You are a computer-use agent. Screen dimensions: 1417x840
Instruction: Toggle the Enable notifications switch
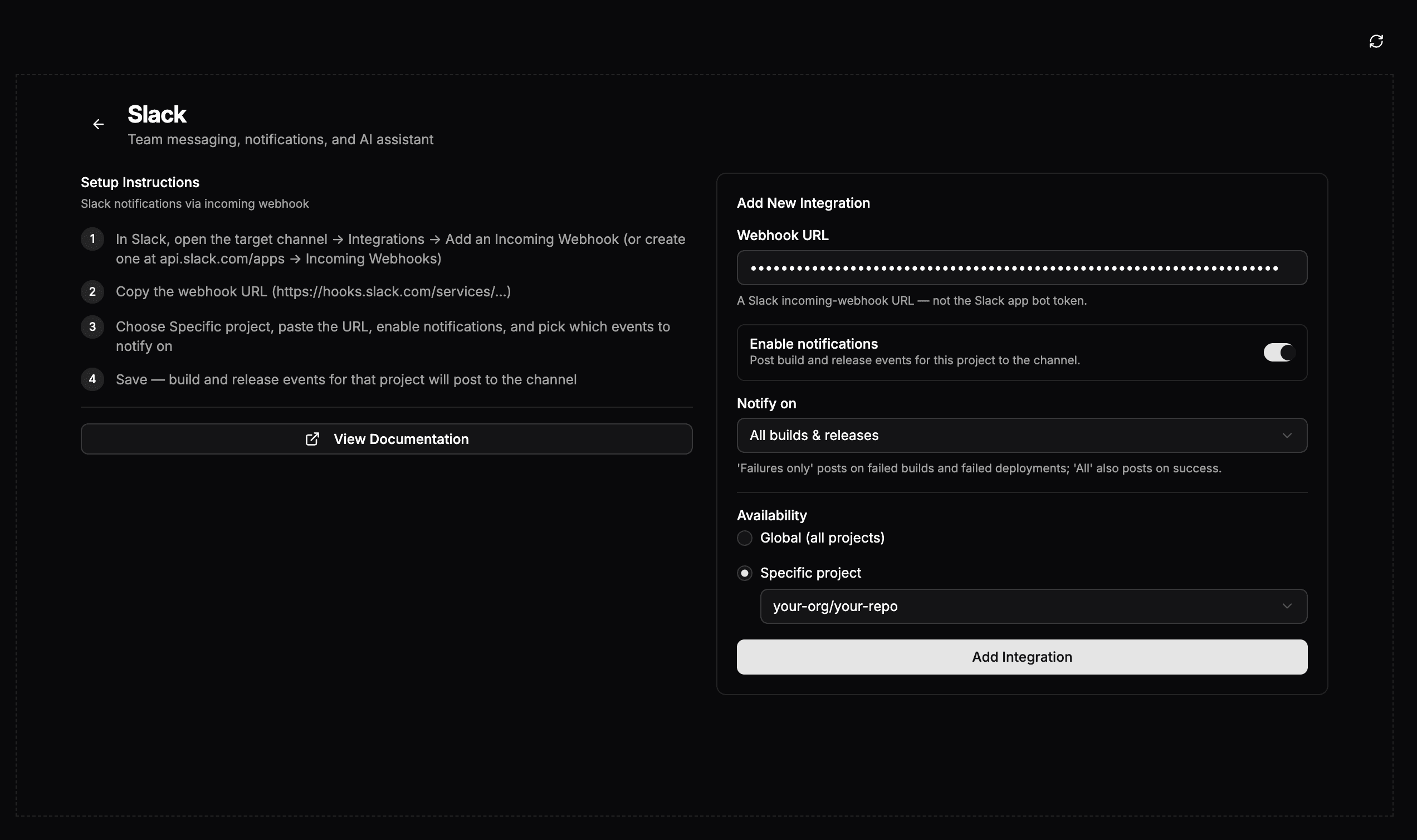point(1279,353)
